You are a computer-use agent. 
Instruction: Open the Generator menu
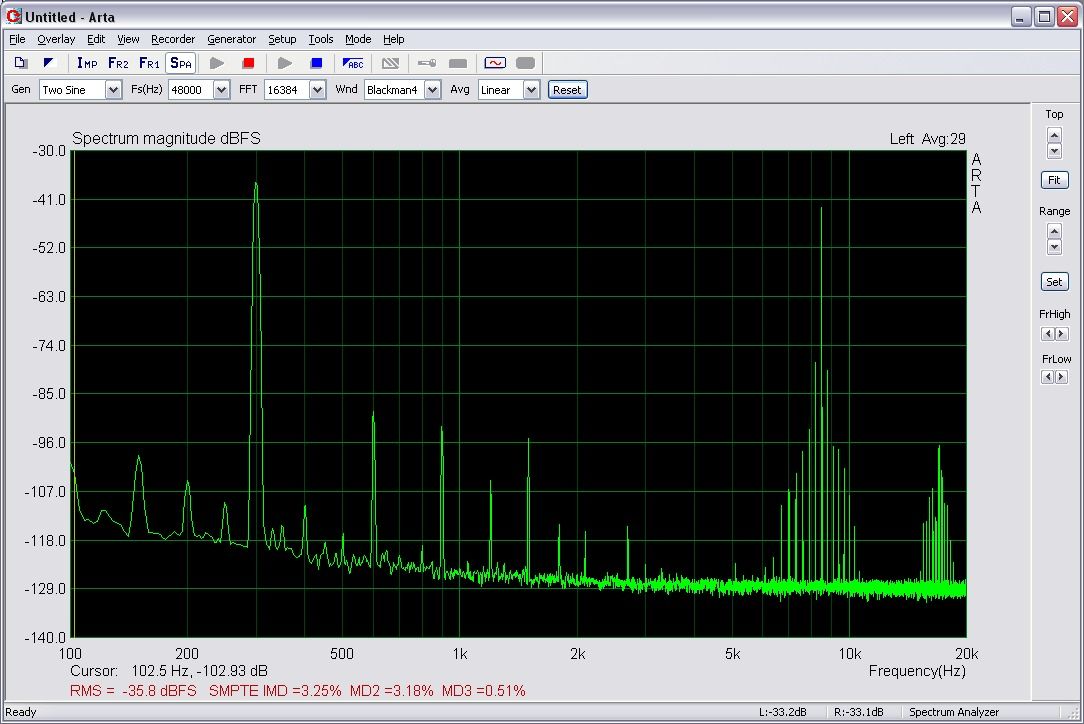tap(231, 39)
